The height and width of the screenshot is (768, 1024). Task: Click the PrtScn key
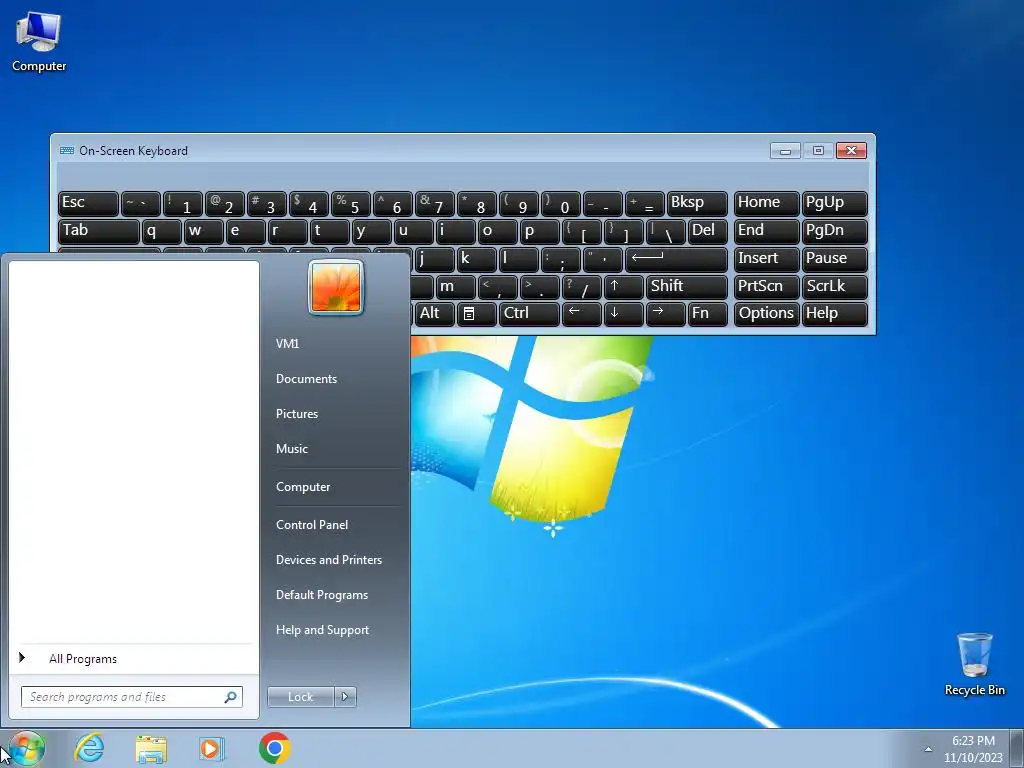(x=767, y=286)
